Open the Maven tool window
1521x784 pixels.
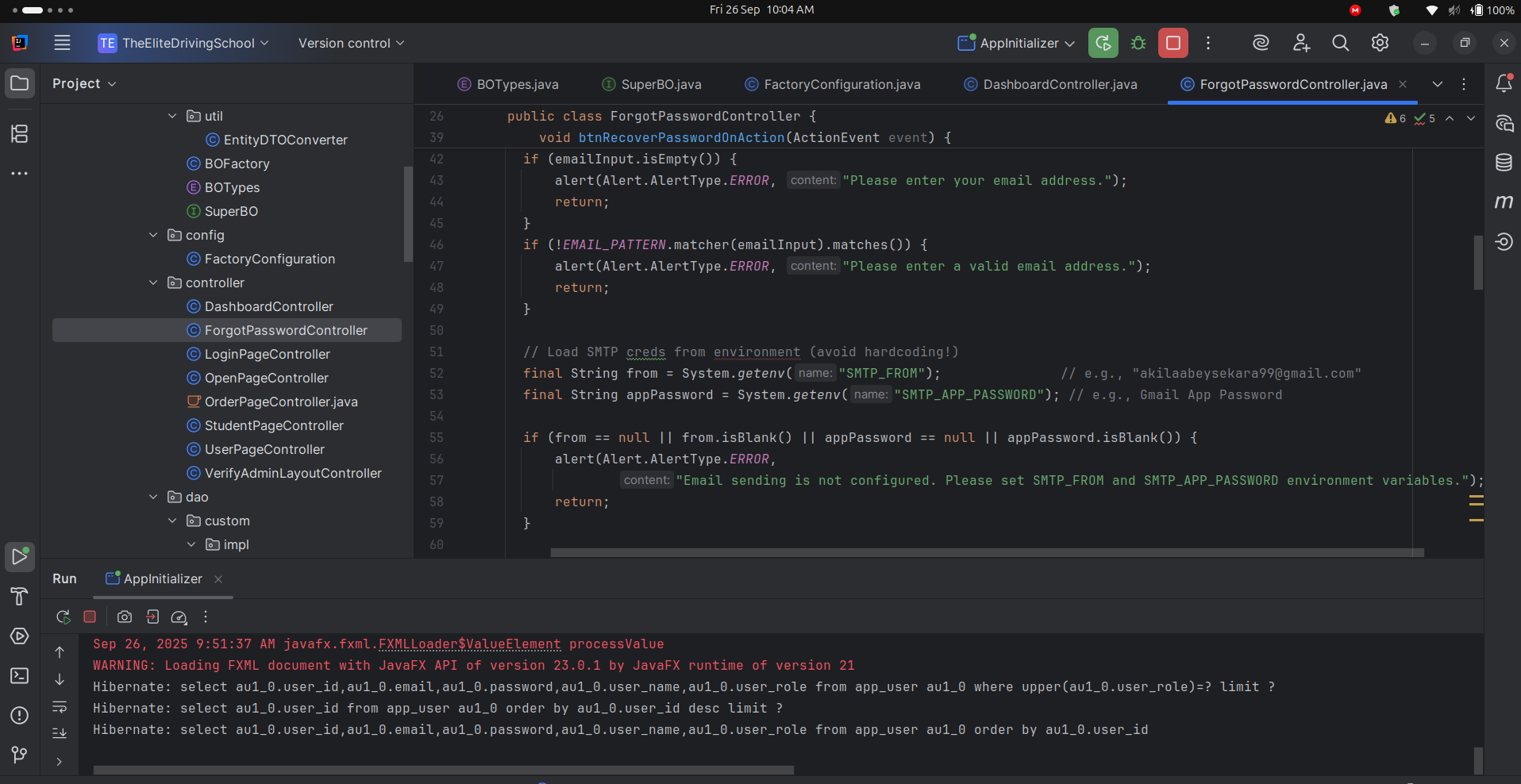1504,202
